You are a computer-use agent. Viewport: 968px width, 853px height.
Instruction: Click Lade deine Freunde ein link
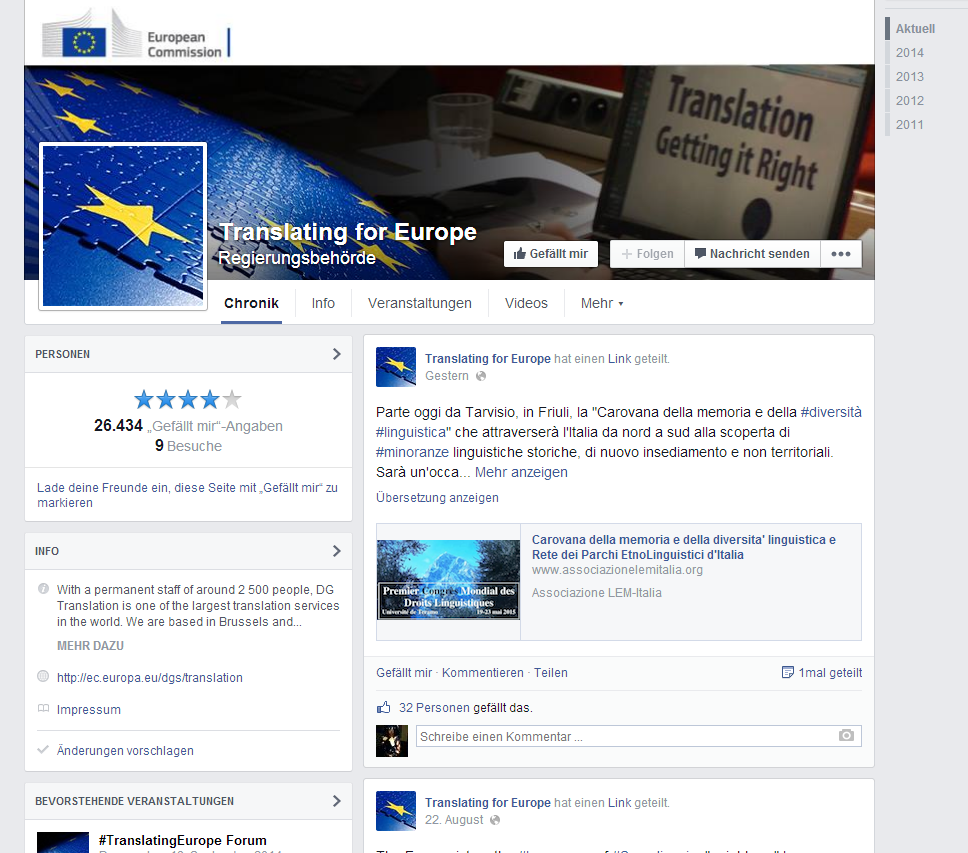pos(188,495)
